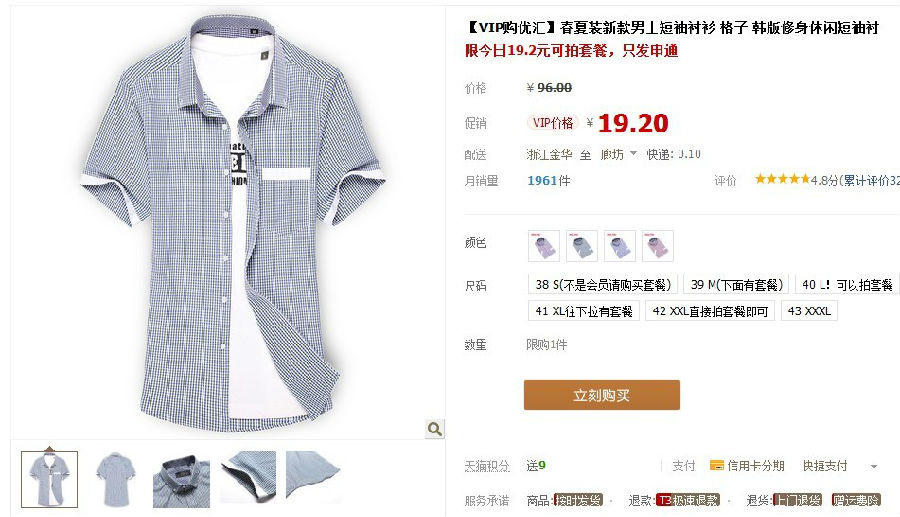900x517 pixels.
Task: Open the 廊坊 delivery city dropdown
Action: point(619,154)
